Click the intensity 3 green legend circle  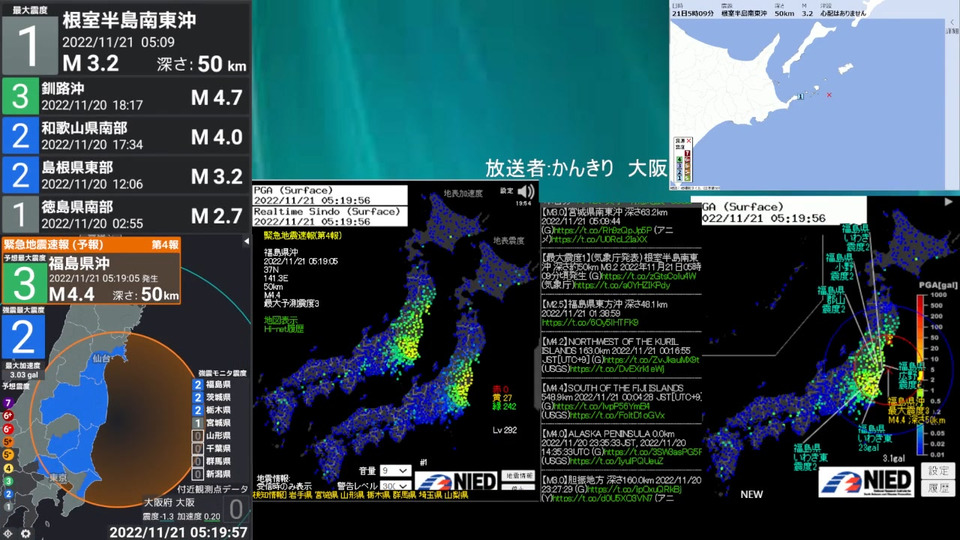[8, 481]
